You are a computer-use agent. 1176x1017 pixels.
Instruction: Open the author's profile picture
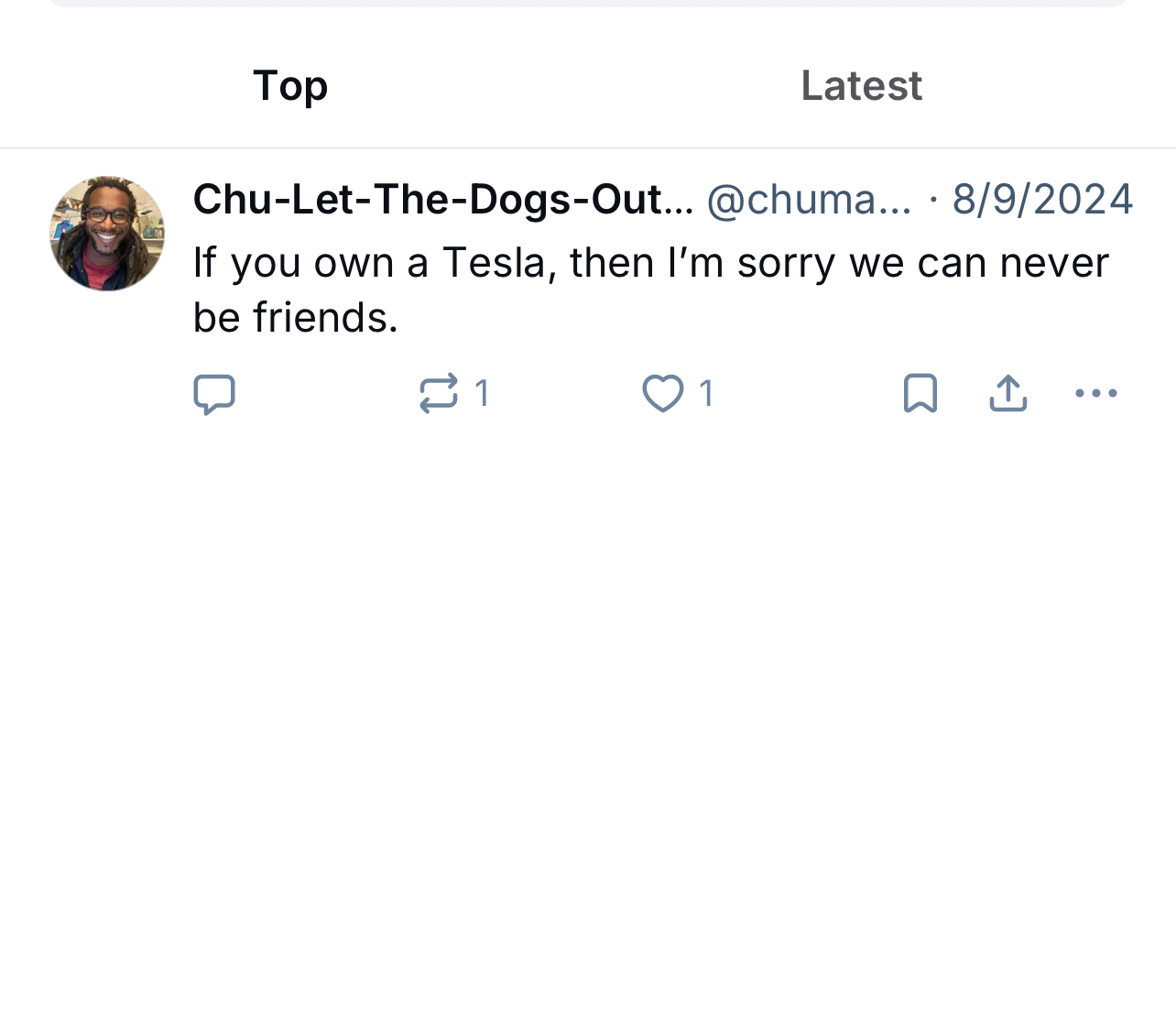[x=107, y=234]
